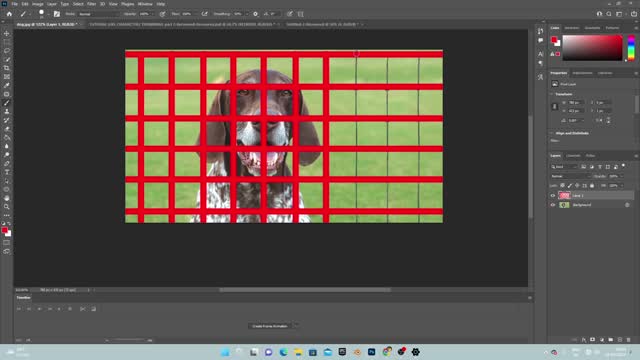Select the Crop tool
The image size is (640, 360).
[7, 68]
